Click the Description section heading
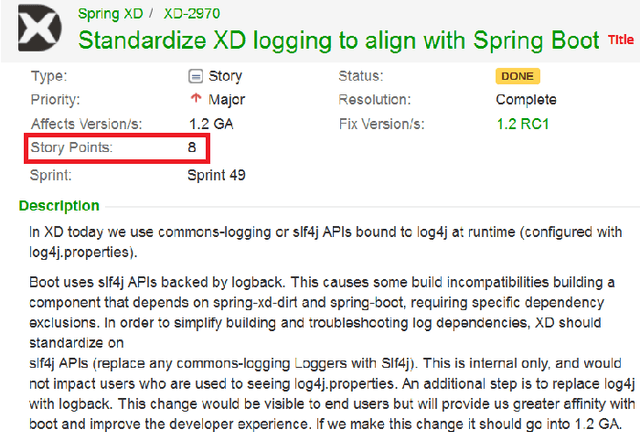The image size is (640, 432). [x=59, y=206]
